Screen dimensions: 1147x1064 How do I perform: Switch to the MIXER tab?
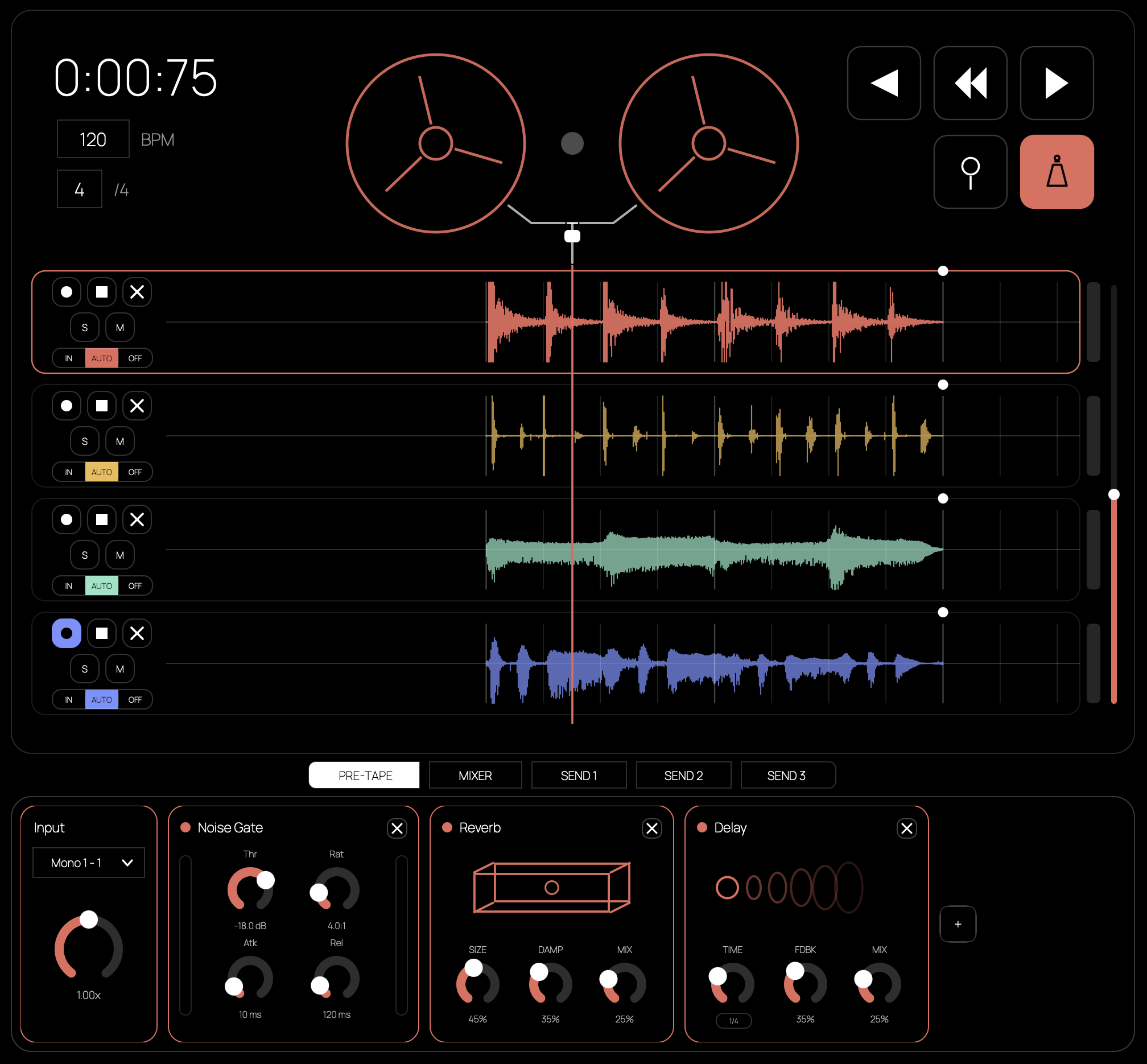[x=475, y=775]
